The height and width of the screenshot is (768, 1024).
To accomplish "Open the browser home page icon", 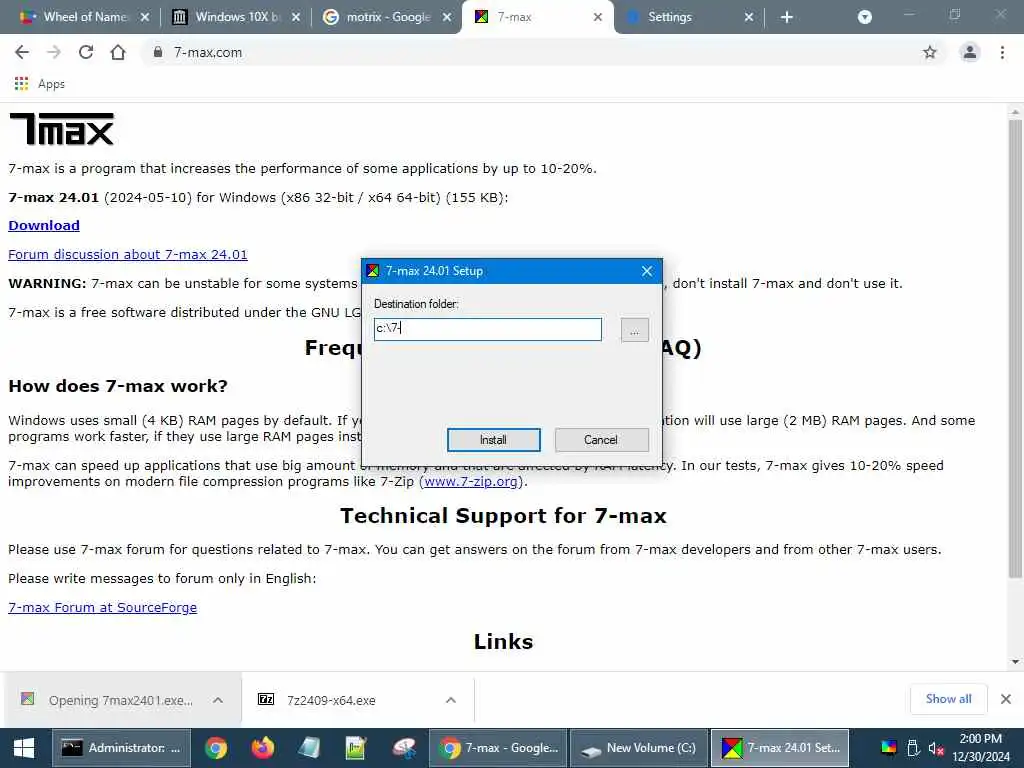I will coord(118,52).
